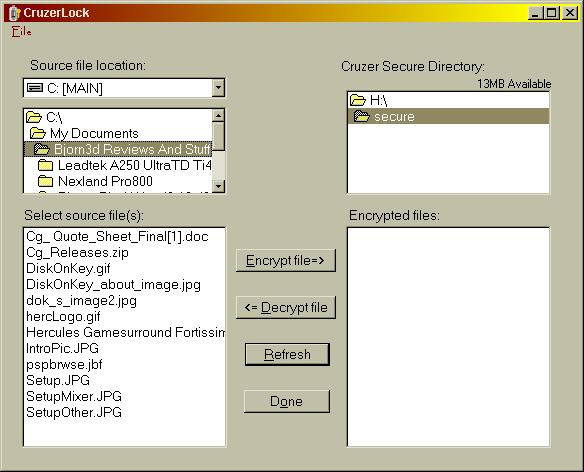Select the Nexland Pro800 folder text
Viewport: 584px width, 472px height.
[x=105, y=181]
